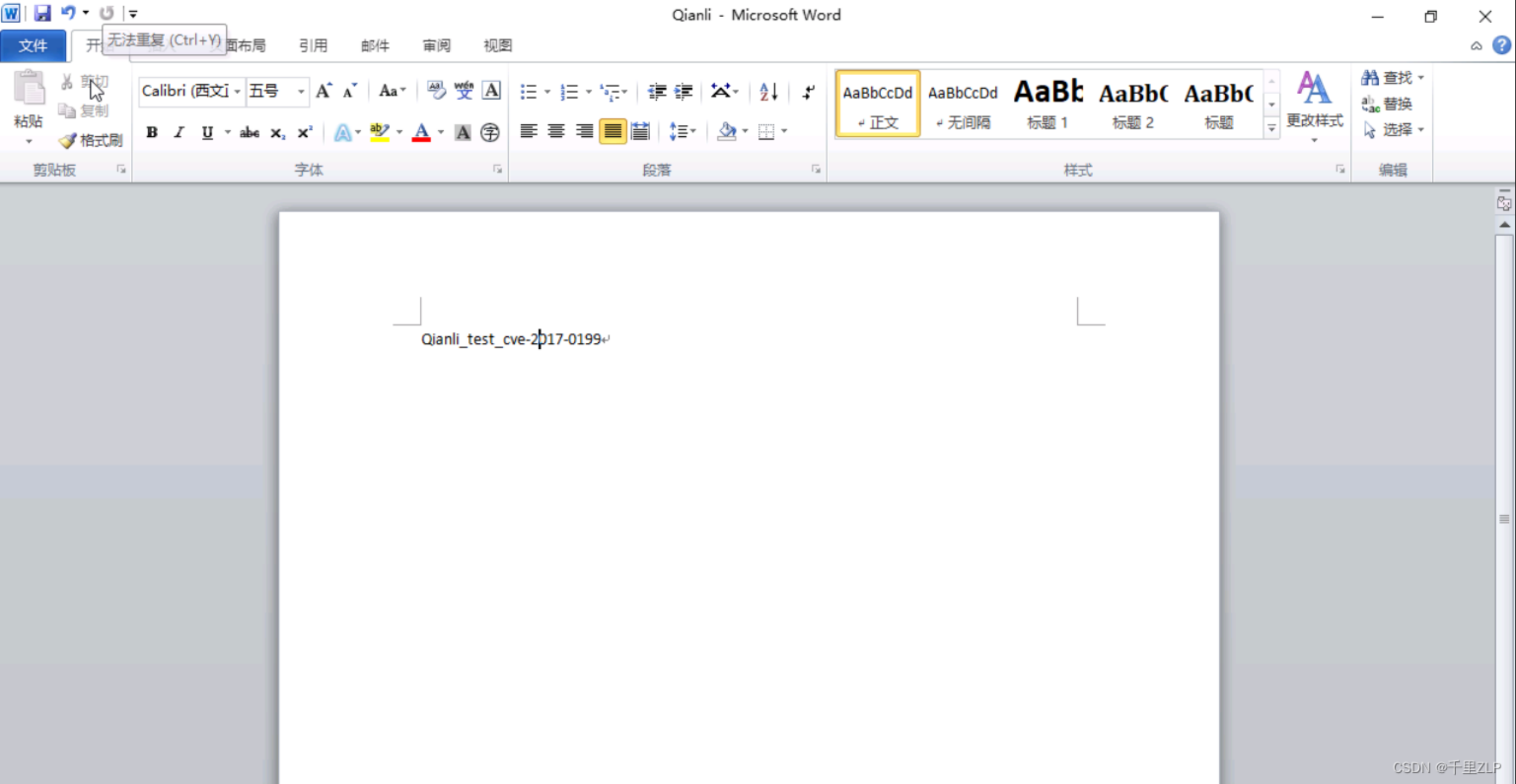Open the Line Spacing dropdown
This screenshot has height=784, width=1516.
coord(682,131)
